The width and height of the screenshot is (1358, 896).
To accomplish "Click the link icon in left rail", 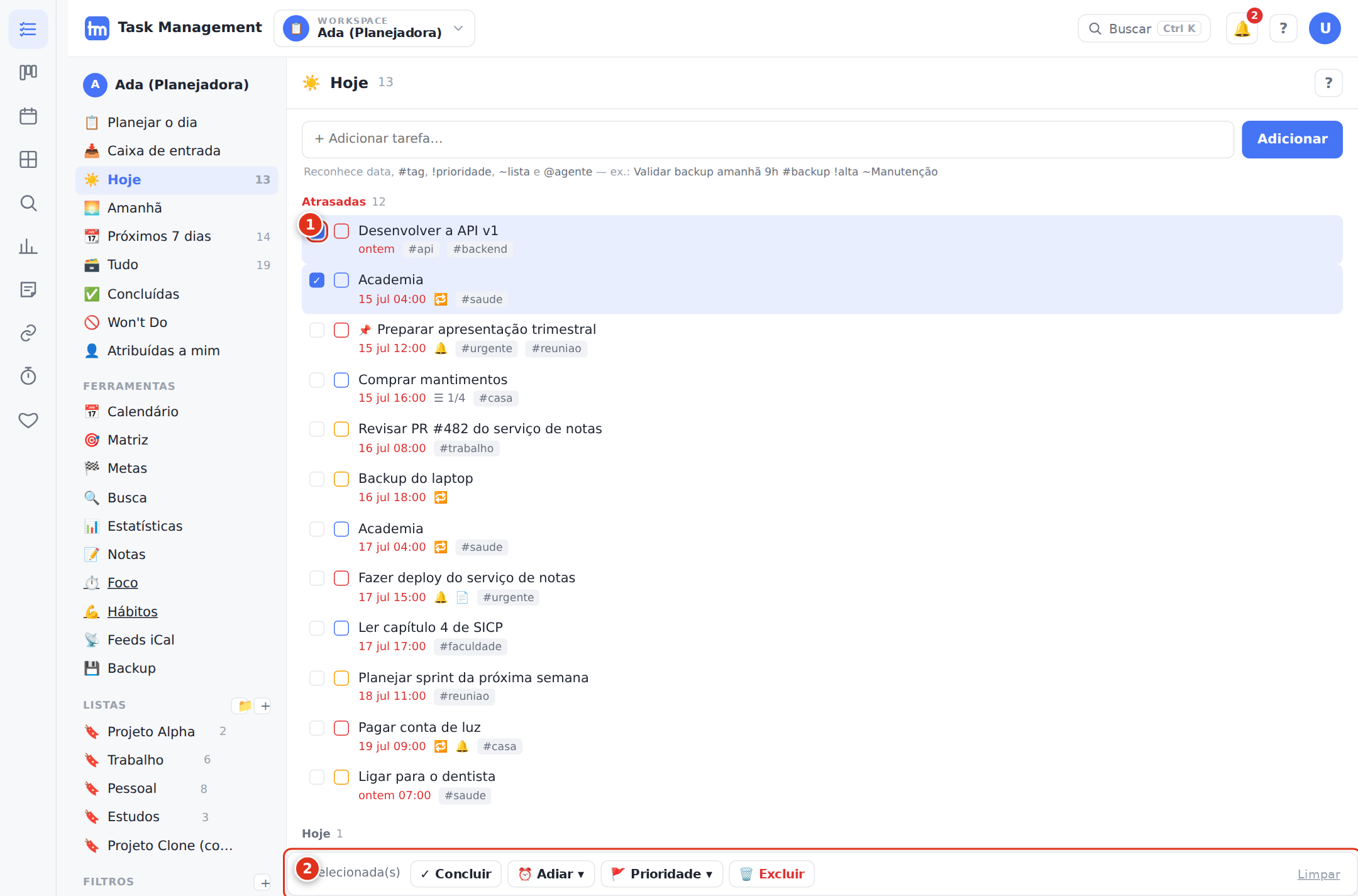I will tap(28, 333).
